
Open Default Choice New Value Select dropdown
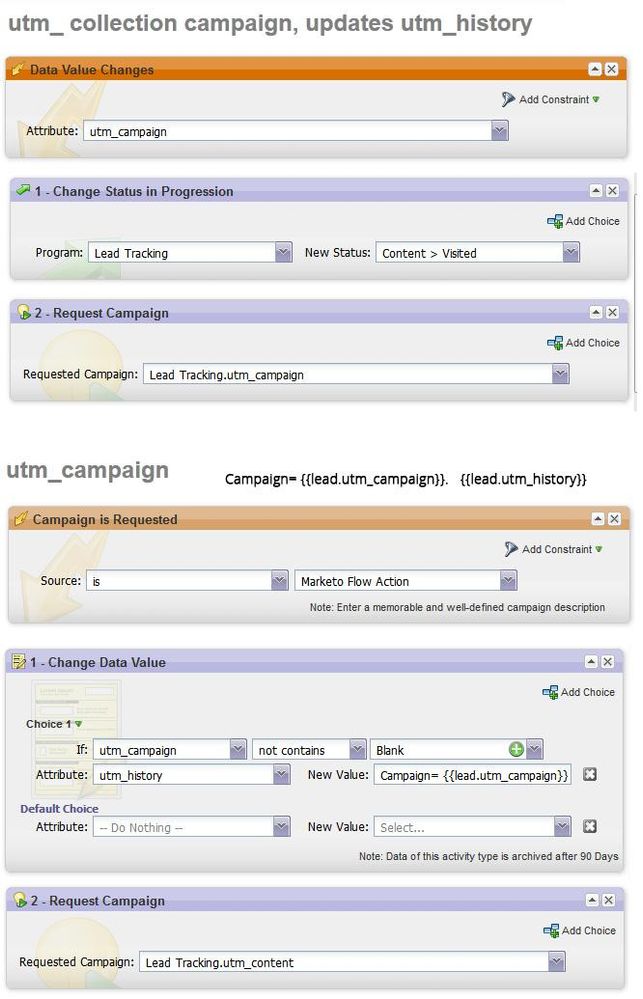click(562, 827)
